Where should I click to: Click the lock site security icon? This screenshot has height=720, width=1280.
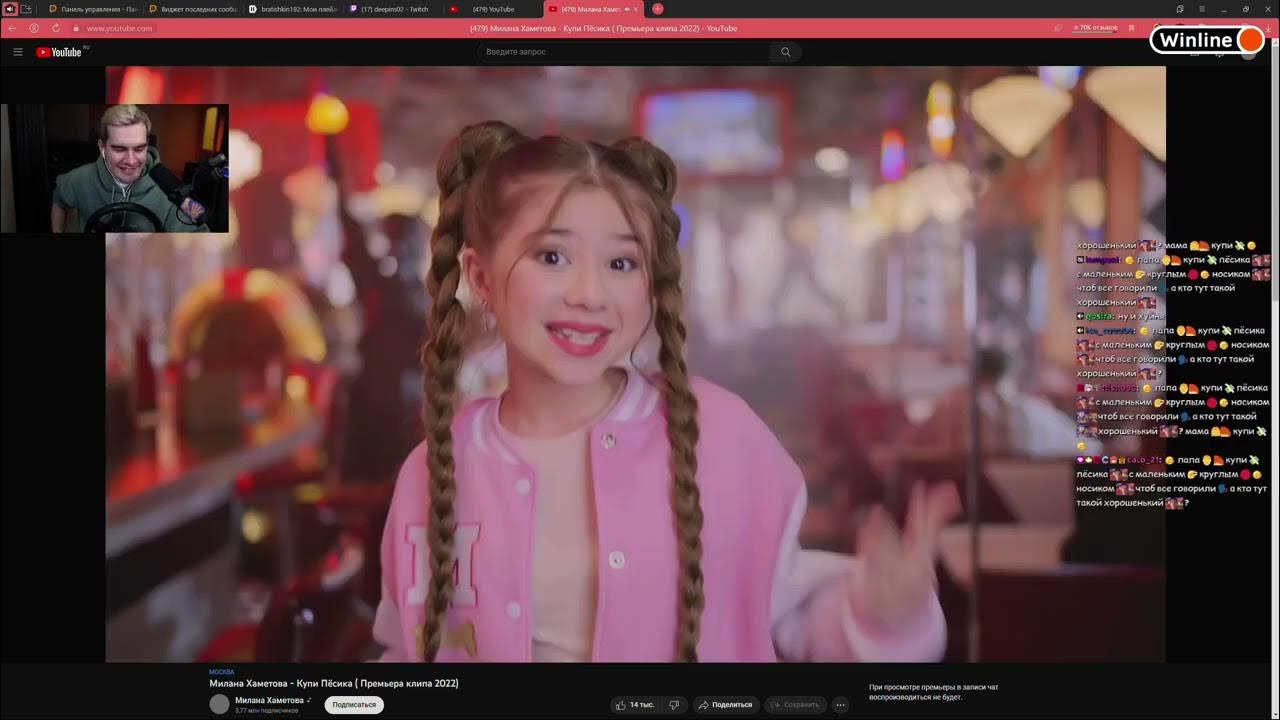tap(77, 28)
